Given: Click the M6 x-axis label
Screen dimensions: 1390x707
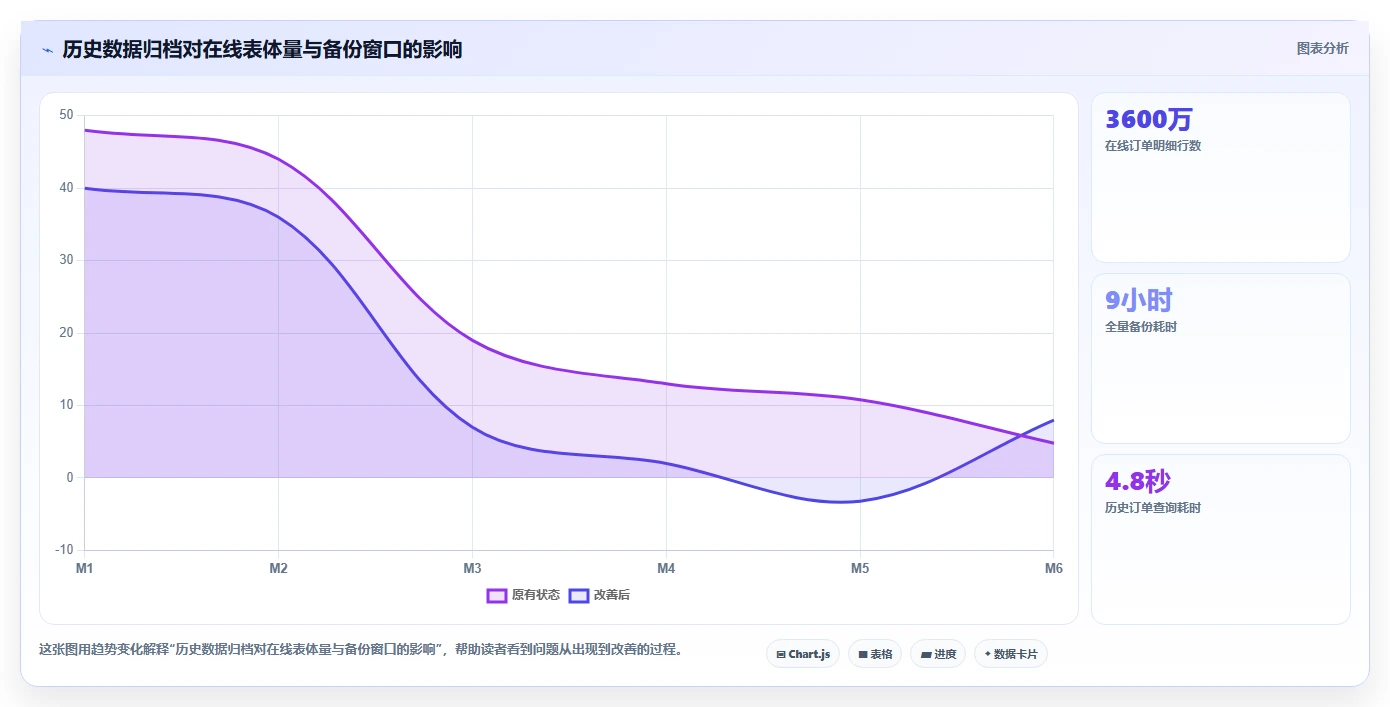Looking at the screenshot, I should pyautogui.click(x=1054, y=569).
